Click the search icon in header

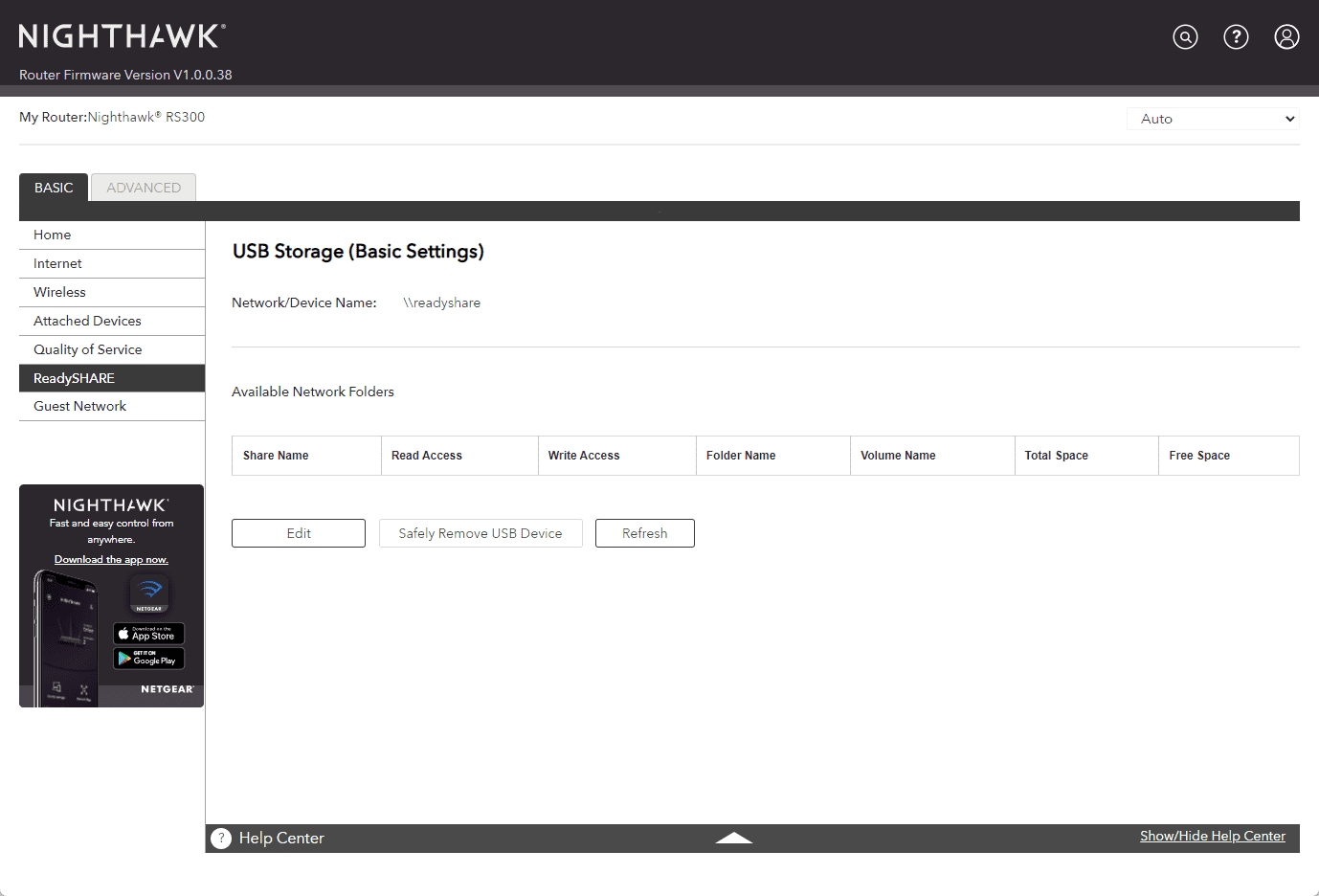(1185, 37)
